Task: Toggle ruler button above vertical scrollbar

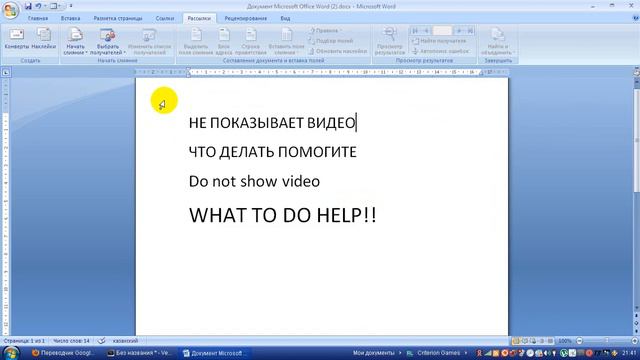Action: tap(636, 73)
